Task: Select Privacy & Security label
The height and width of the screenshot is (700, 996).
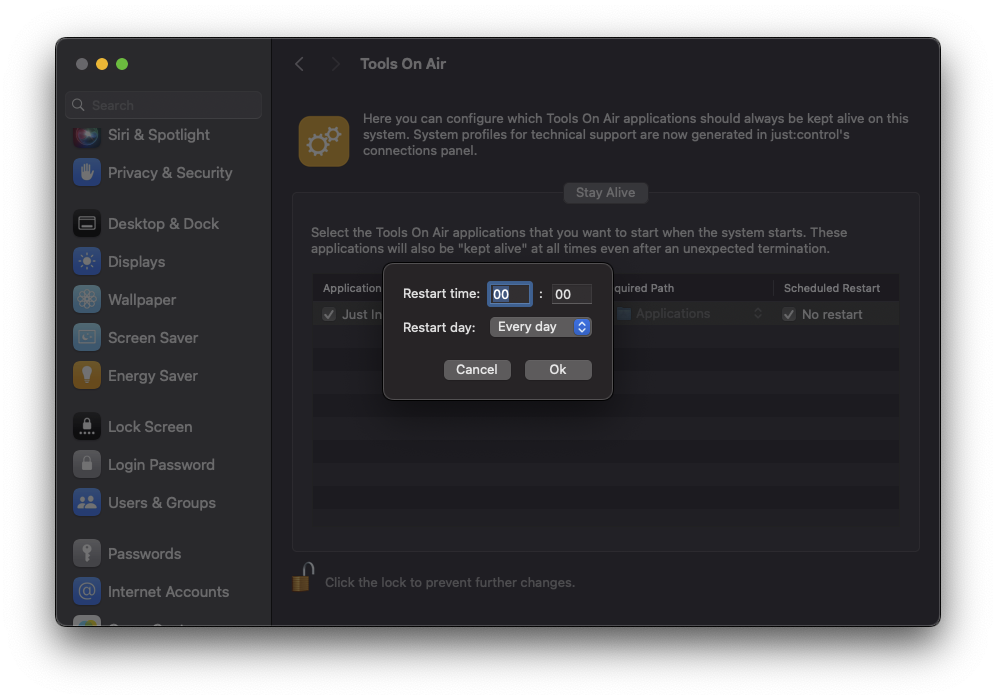Action: tap(170, 173)
